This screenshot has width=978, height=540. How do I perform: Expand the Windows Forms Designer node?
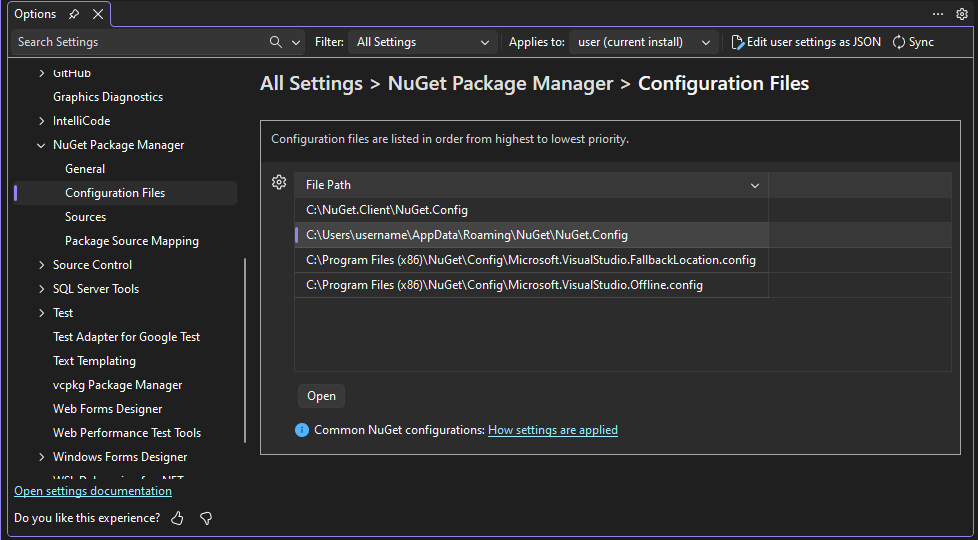pyautogui.click(x=41, y=457)
